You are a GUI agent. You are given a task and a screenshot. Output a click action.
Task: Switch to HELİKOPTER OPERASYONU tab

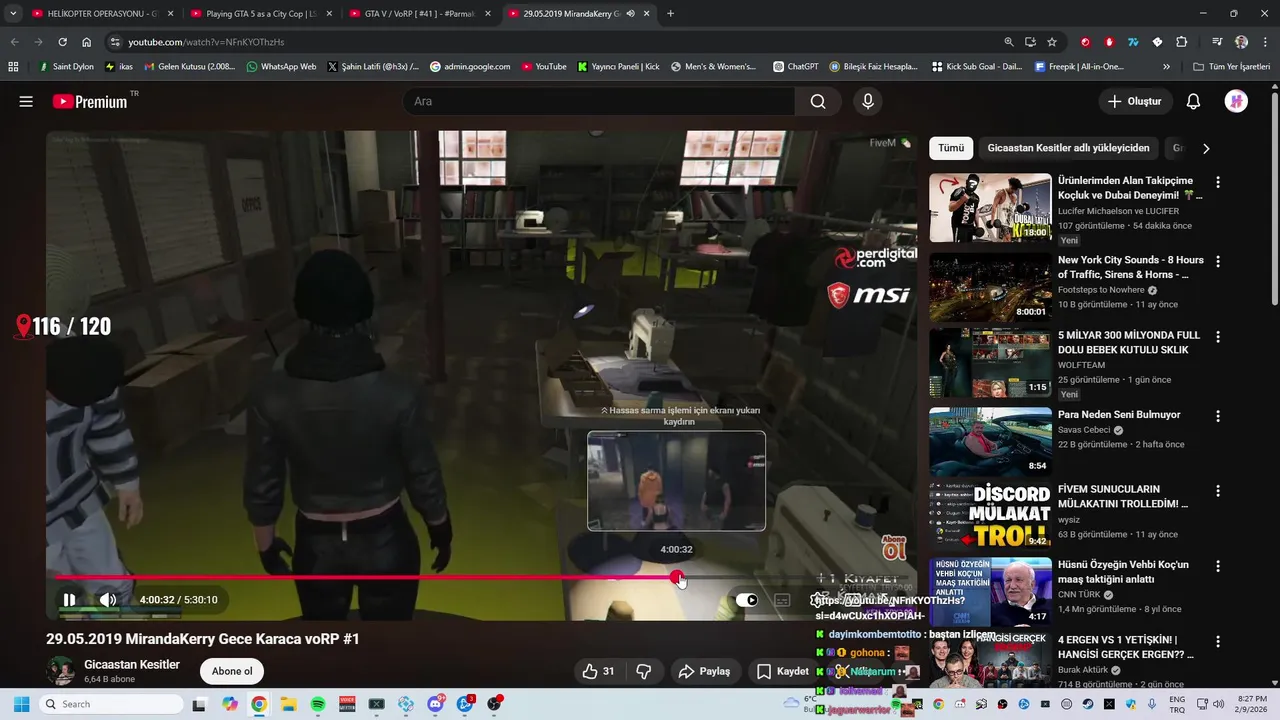[102, 14]
